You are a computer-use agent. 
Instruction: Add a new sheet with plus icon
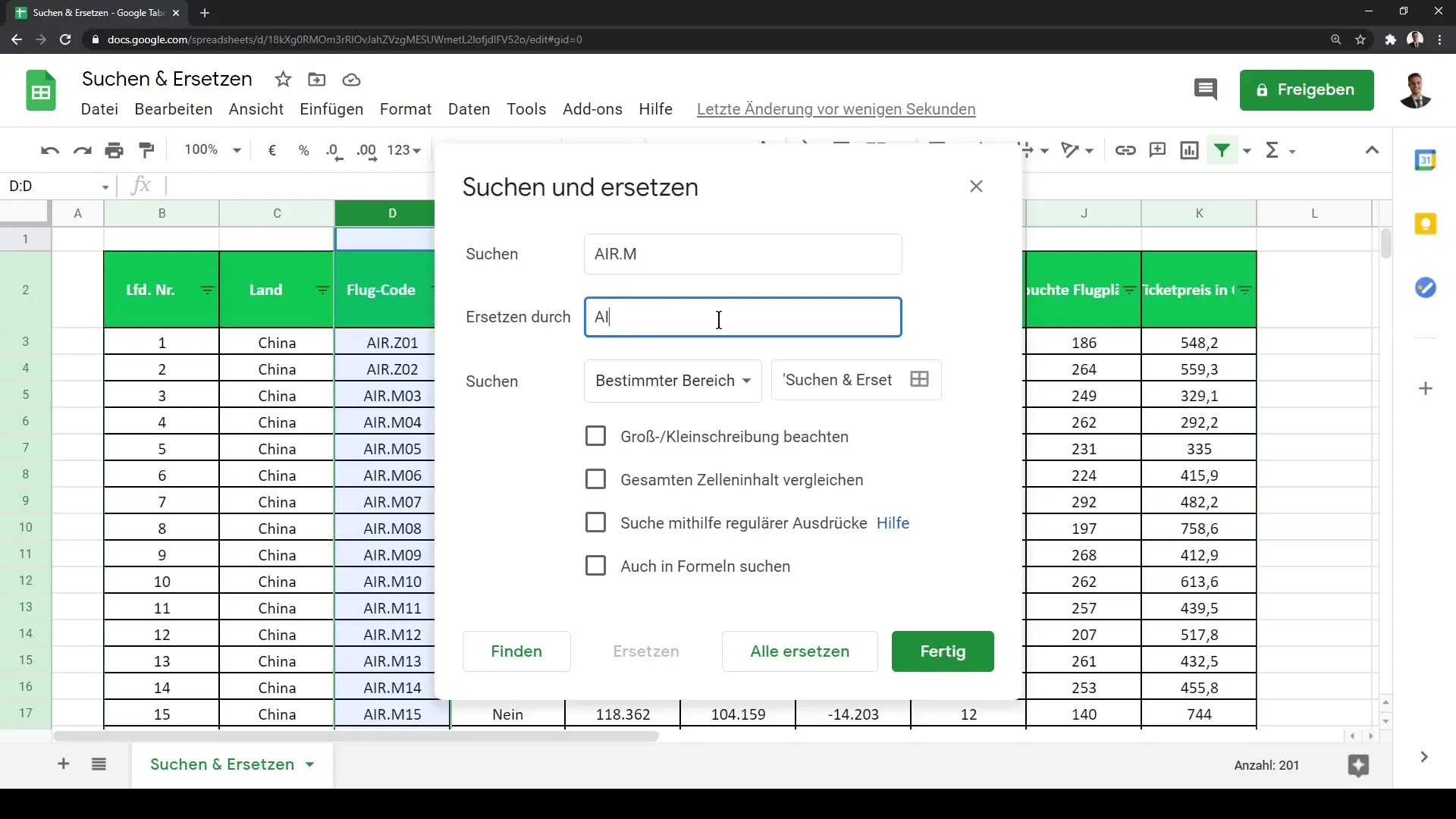(64, 764)
